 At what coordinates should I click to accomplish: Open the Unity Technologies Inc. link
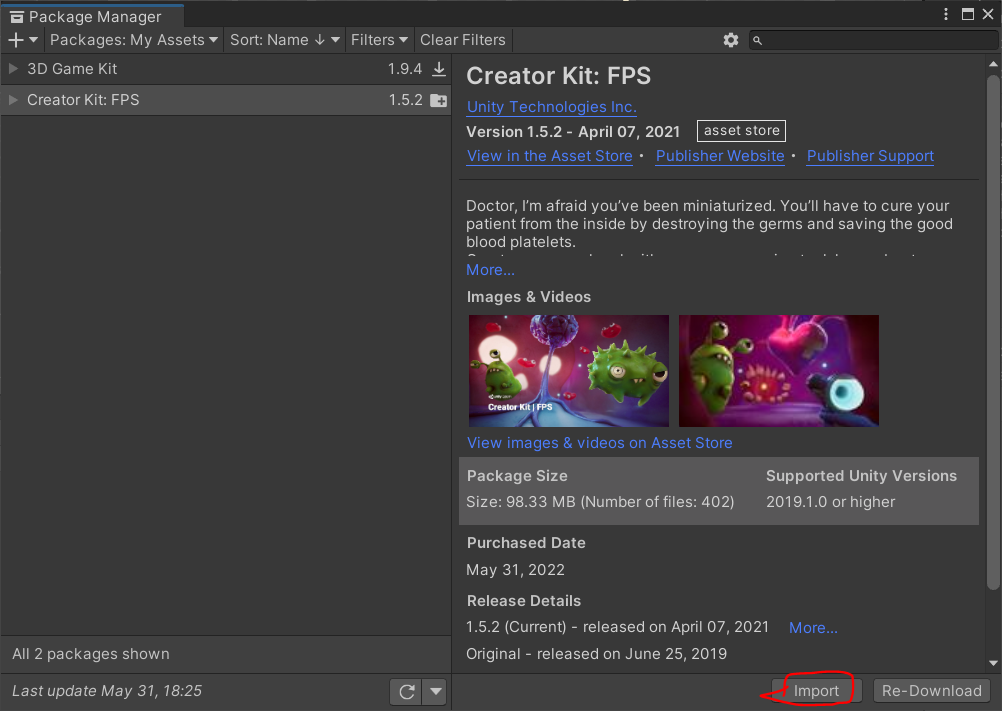551,107
